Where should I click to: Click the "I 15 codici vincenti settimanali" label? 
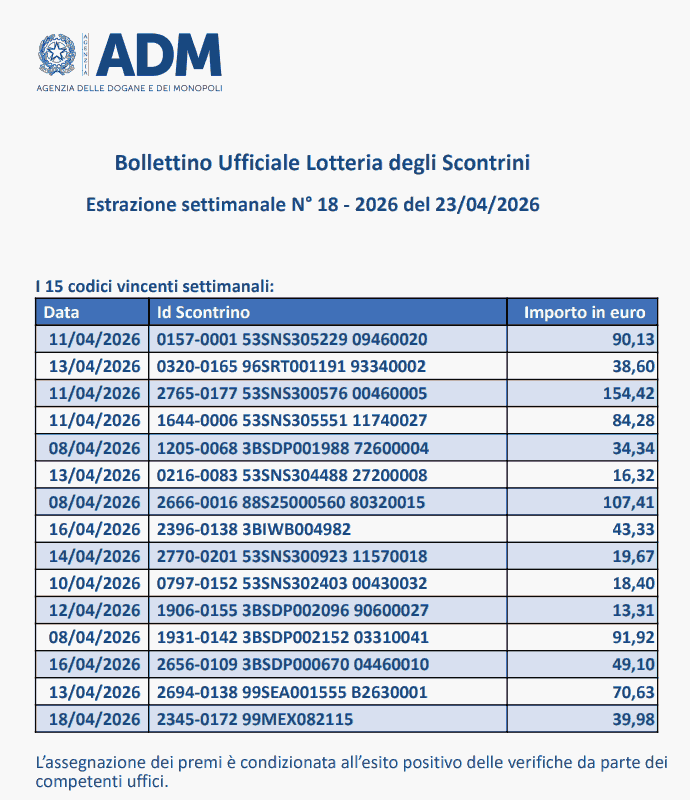(x=154, y=286)
